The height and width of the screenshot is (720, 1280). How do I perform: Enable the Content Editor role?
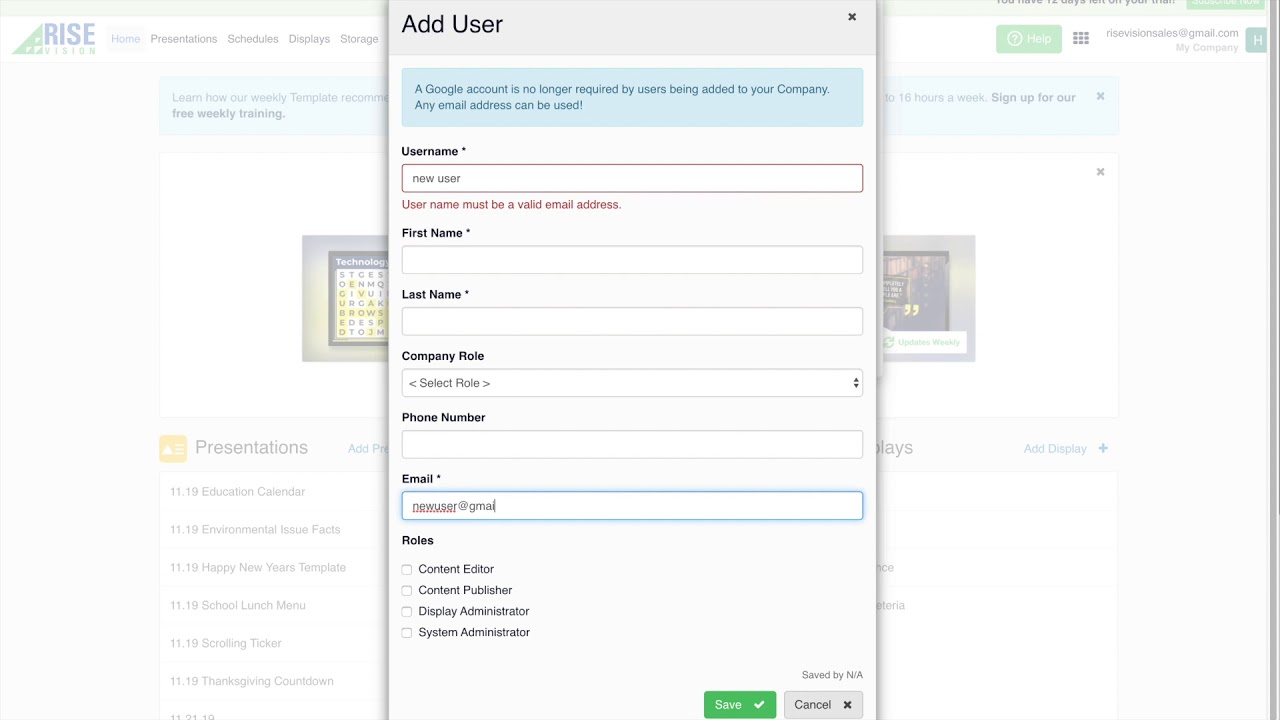click(407, 569)
